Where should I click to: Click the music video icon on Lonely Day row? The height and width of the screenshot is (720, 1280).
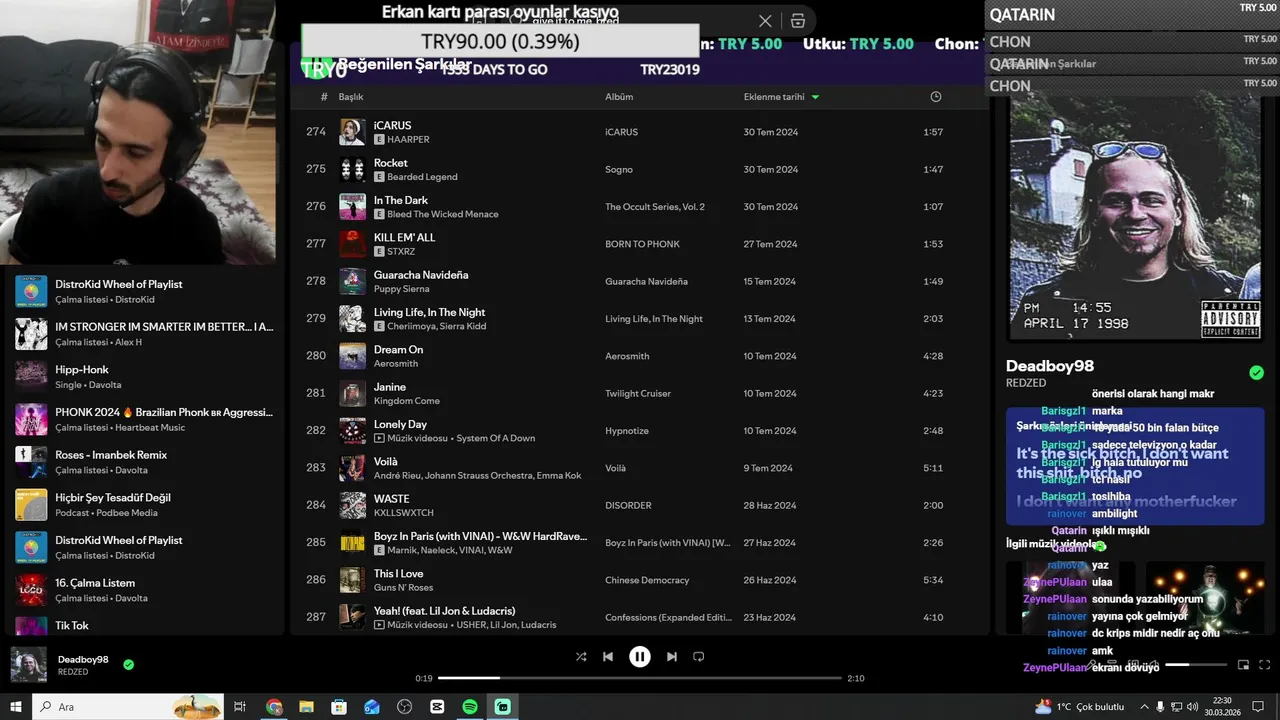coord(379,438)
